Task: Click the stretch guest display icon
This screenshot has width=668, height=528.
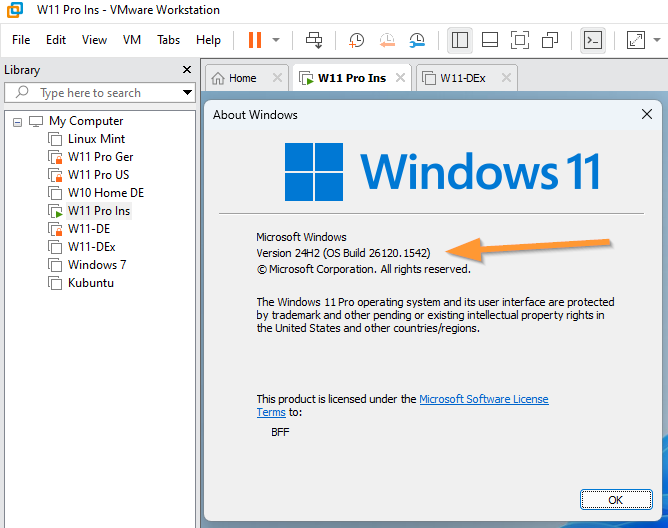Action: click(x=636, y=40)
